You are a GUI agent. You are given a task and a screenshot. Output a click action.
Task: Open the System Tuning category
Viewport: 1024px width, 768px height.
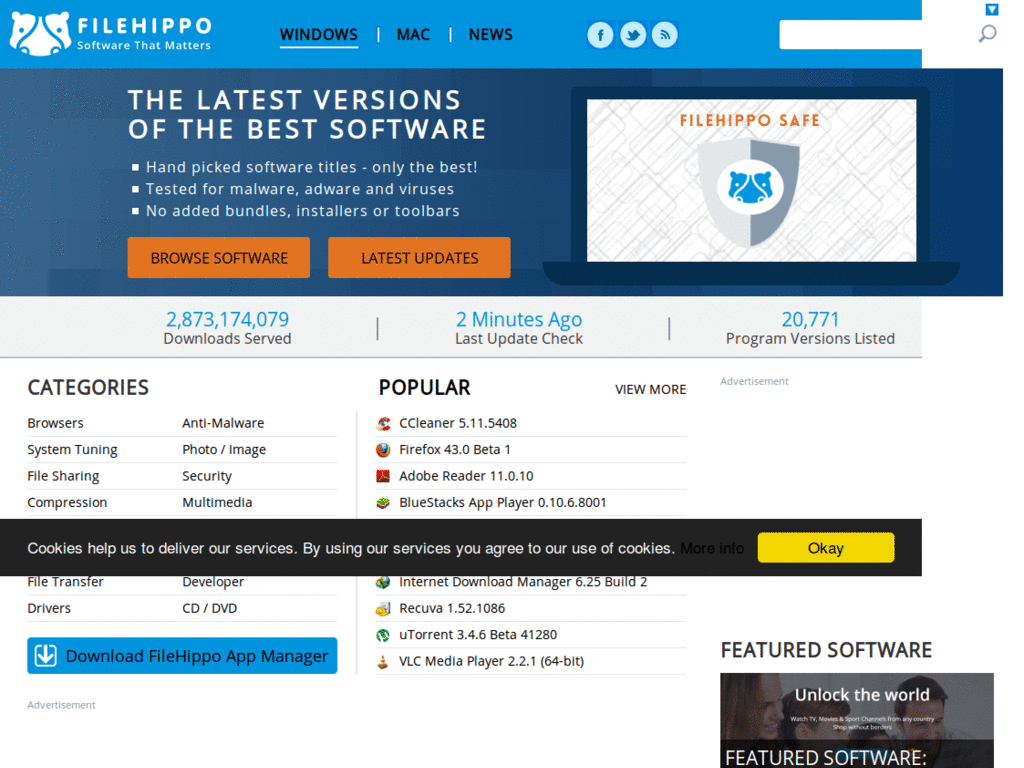tap(72, 450)
